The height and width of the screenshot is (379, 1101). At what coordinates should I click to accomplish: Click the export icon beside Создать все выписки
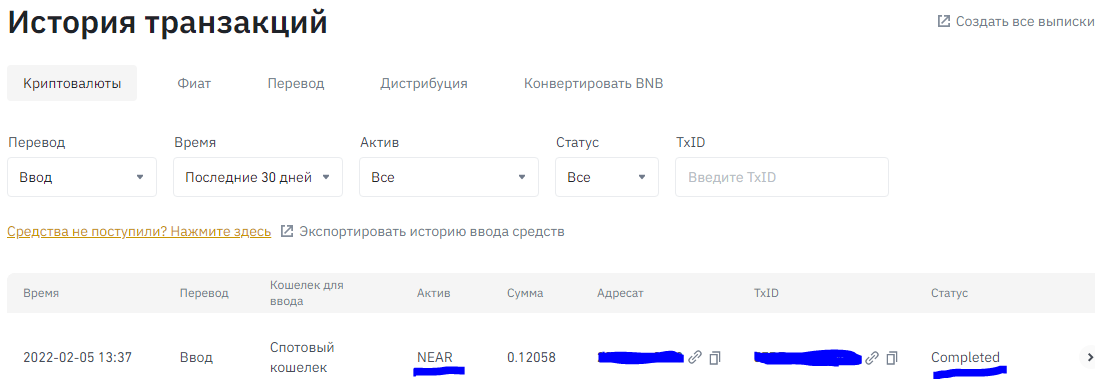click(944, 21)
